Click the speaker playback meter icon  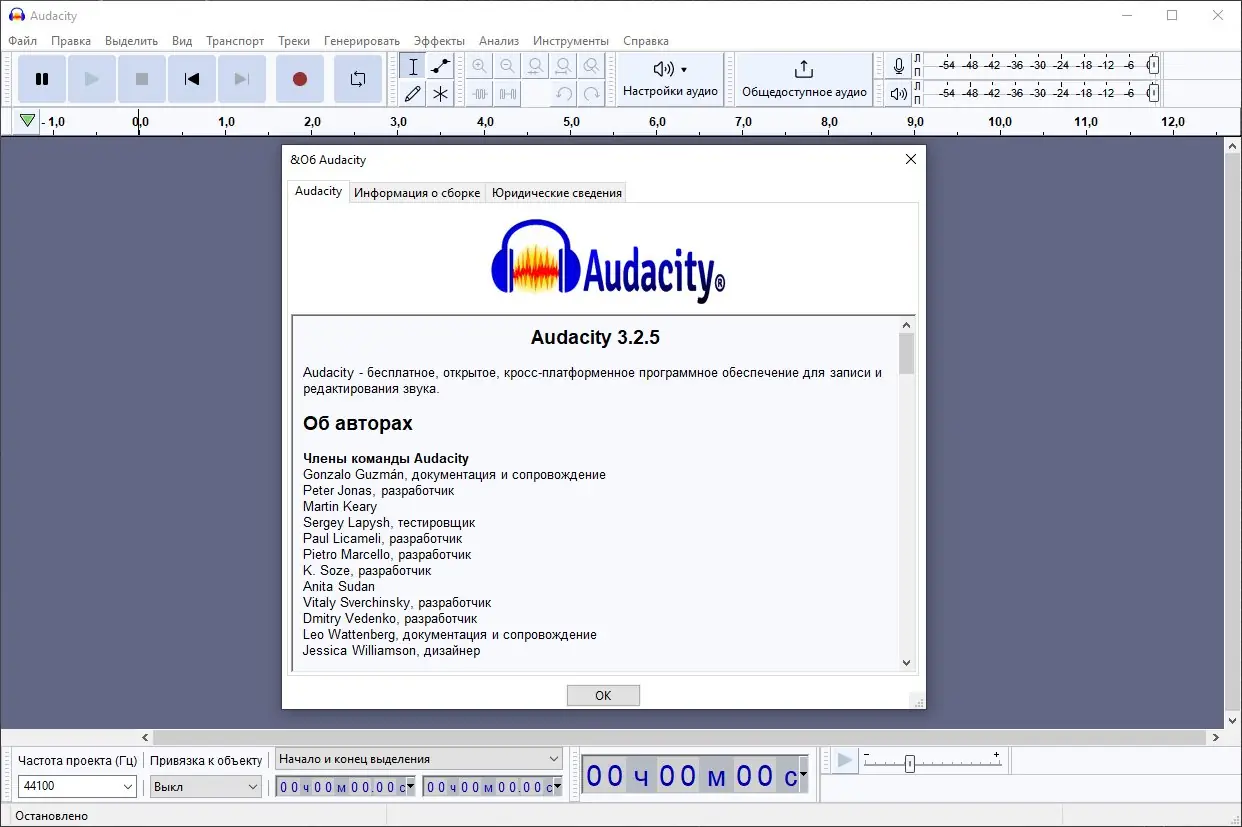point(899,94)
